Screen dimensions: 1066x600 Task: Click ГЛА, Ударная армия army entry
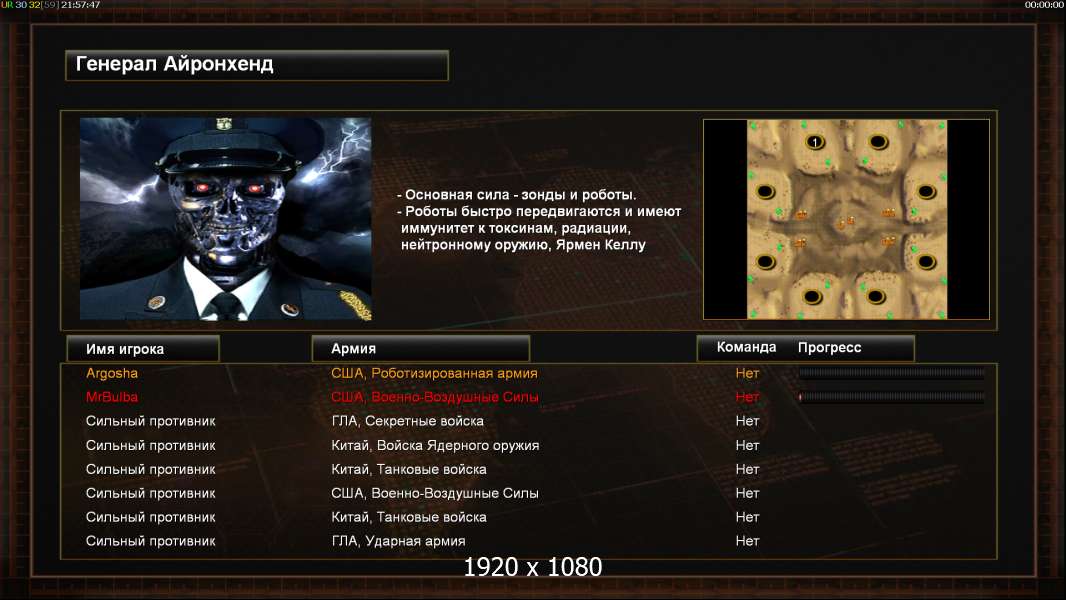398,542
